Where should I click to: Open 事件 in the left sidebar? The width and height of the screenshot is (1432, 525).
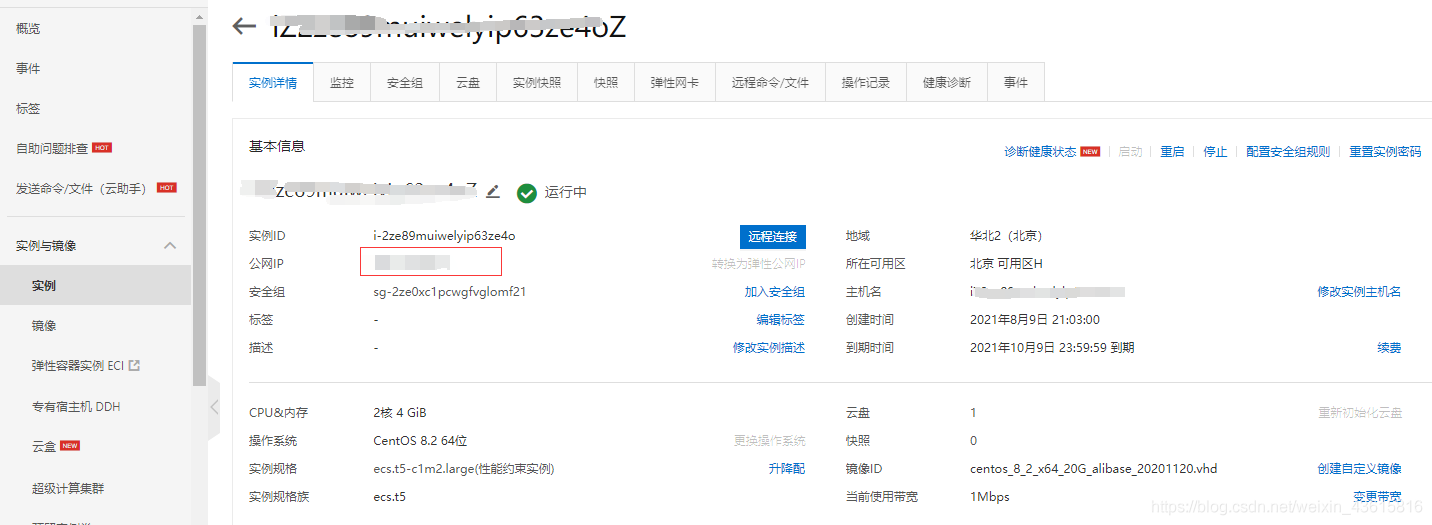[28, 68]
